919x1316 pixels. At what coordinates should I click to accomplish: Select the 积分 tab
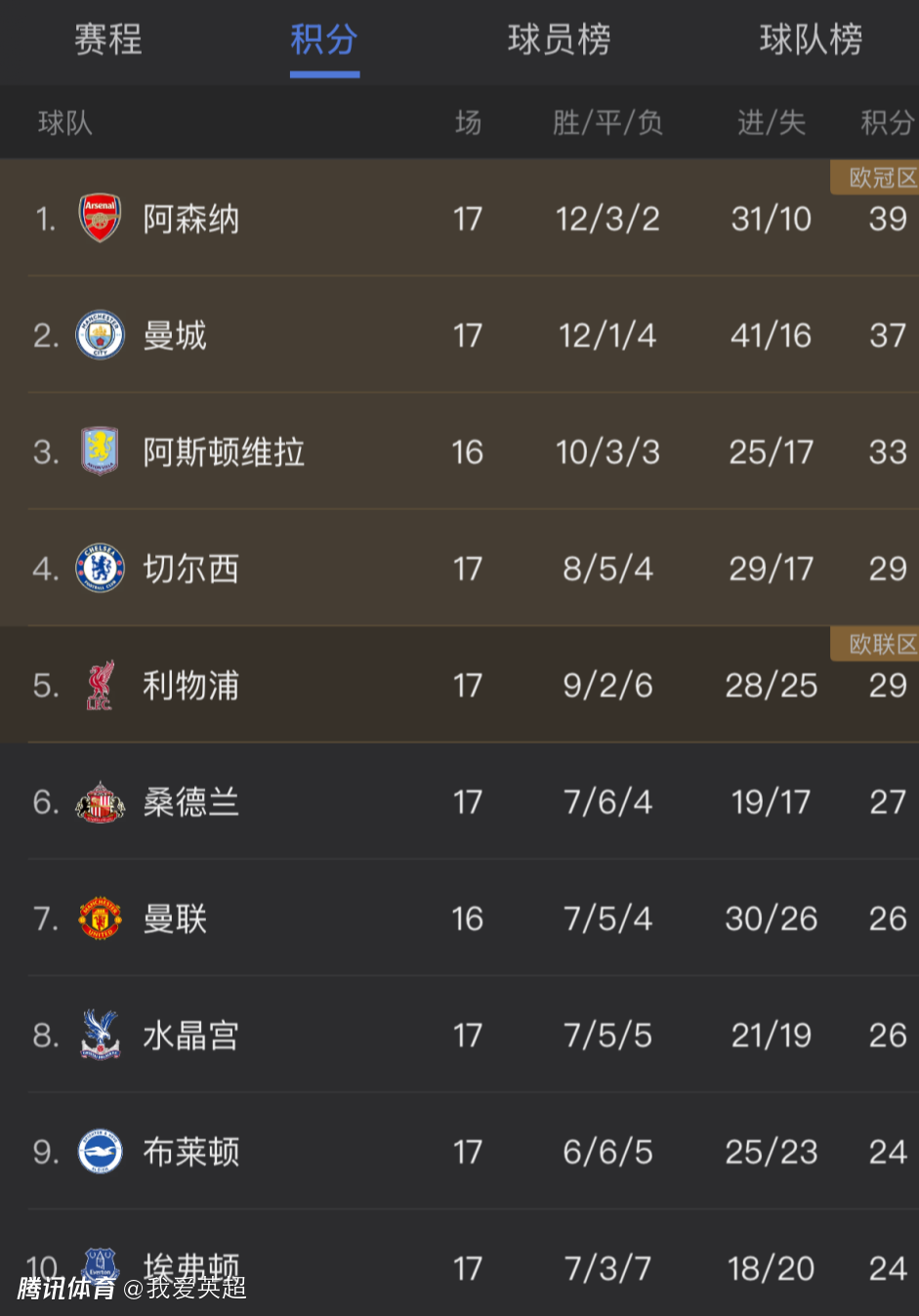[x=324, y=40]
